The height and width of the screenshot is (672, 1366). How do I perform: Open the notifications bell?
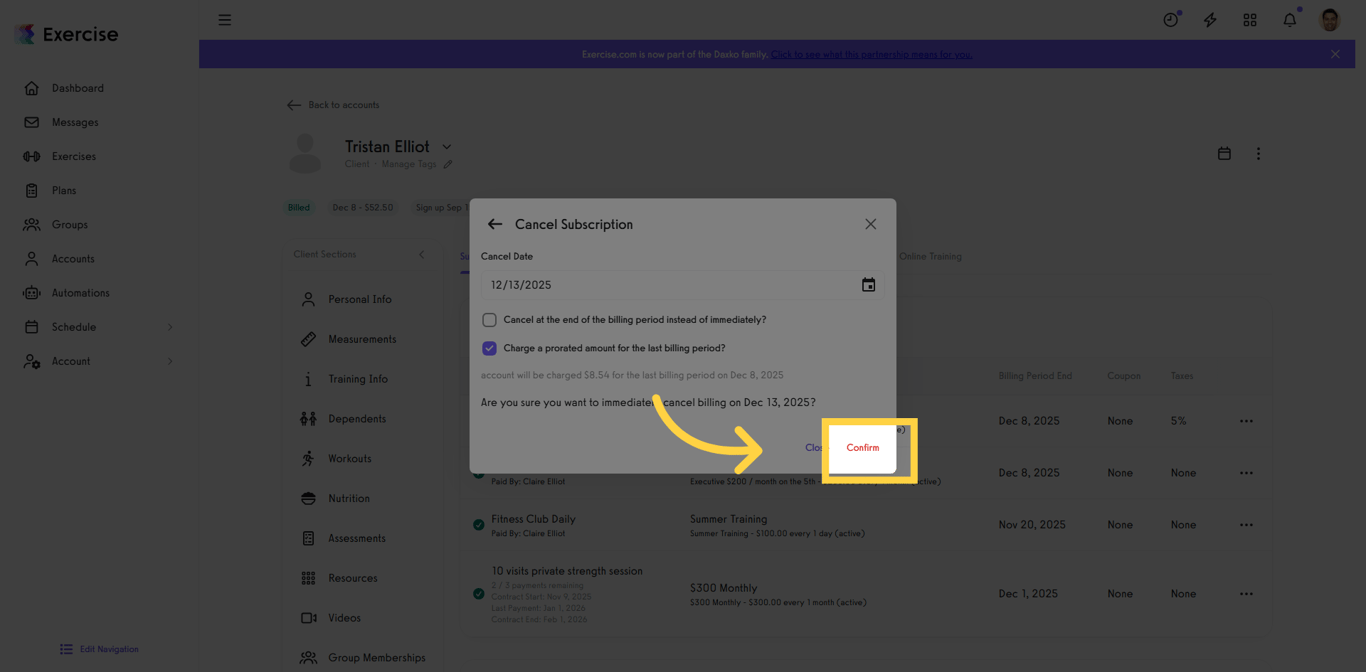[1290, 20]
